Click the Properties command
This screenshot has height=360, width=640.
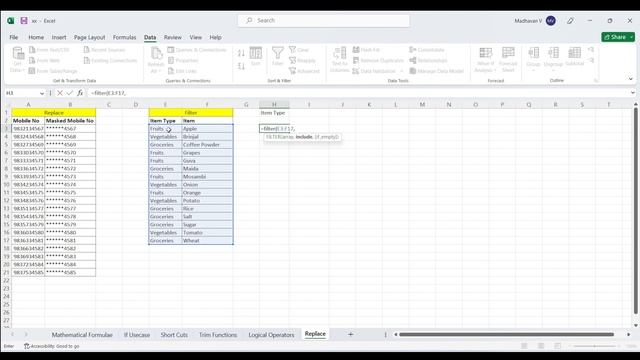pyautogui.click(x=183, y=60)
